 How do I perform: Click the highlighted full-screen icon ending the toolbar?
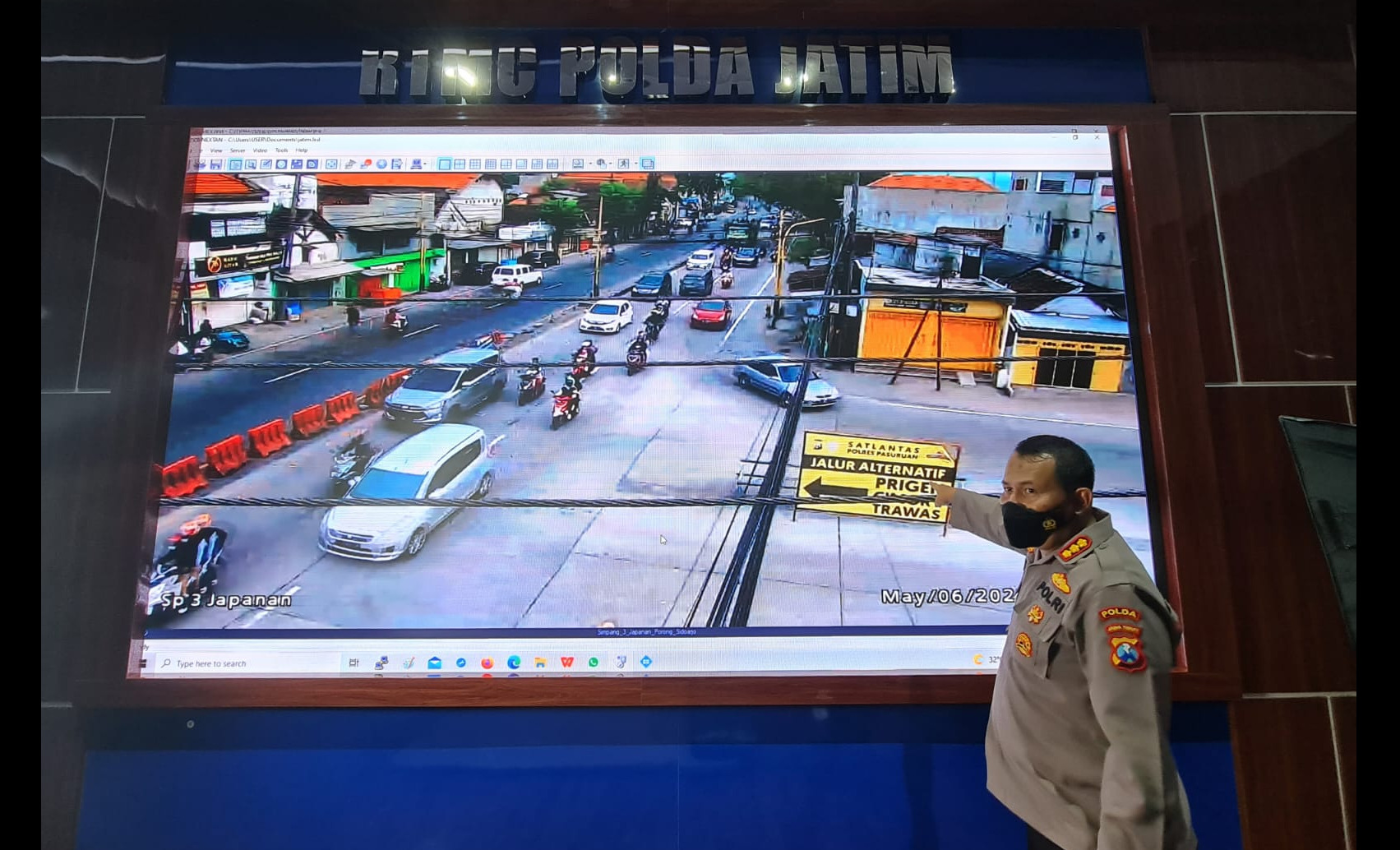[x=648, y=164]
